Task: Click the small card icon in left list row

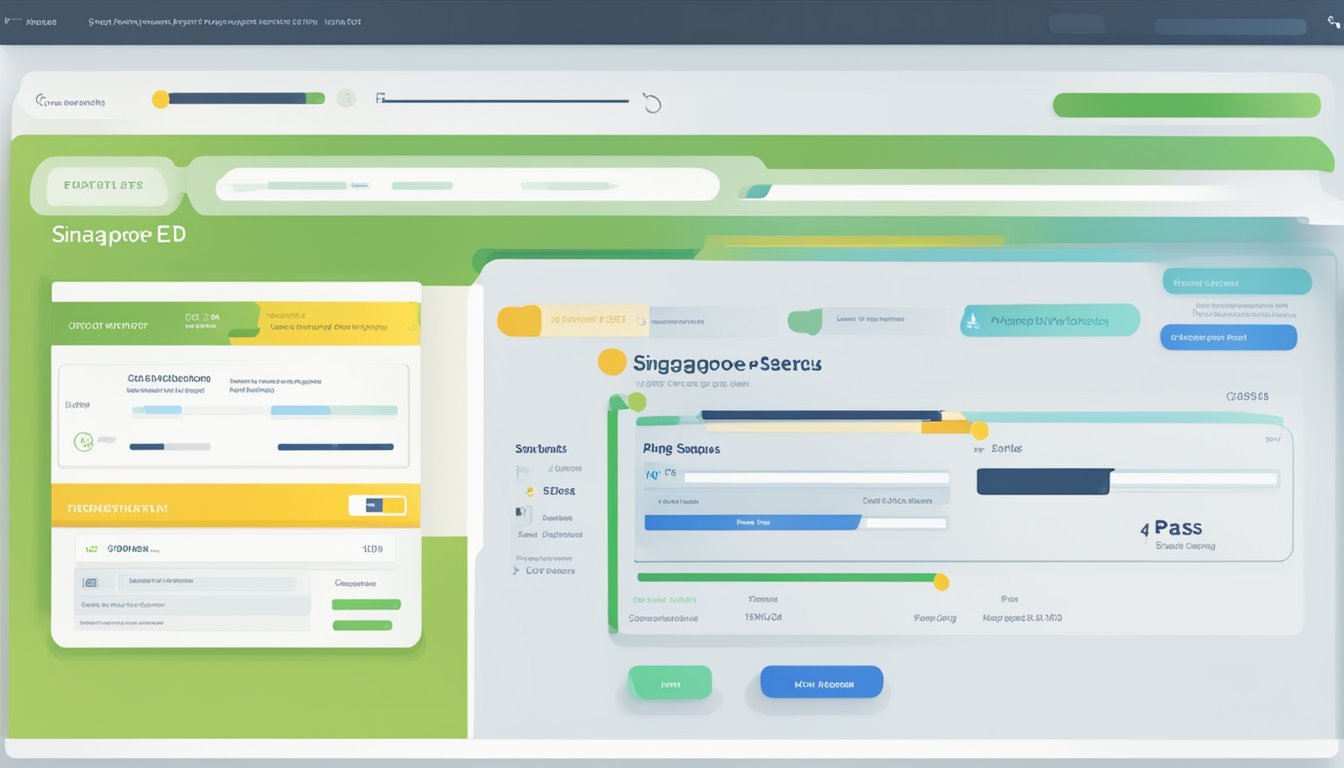Action: 90,582
